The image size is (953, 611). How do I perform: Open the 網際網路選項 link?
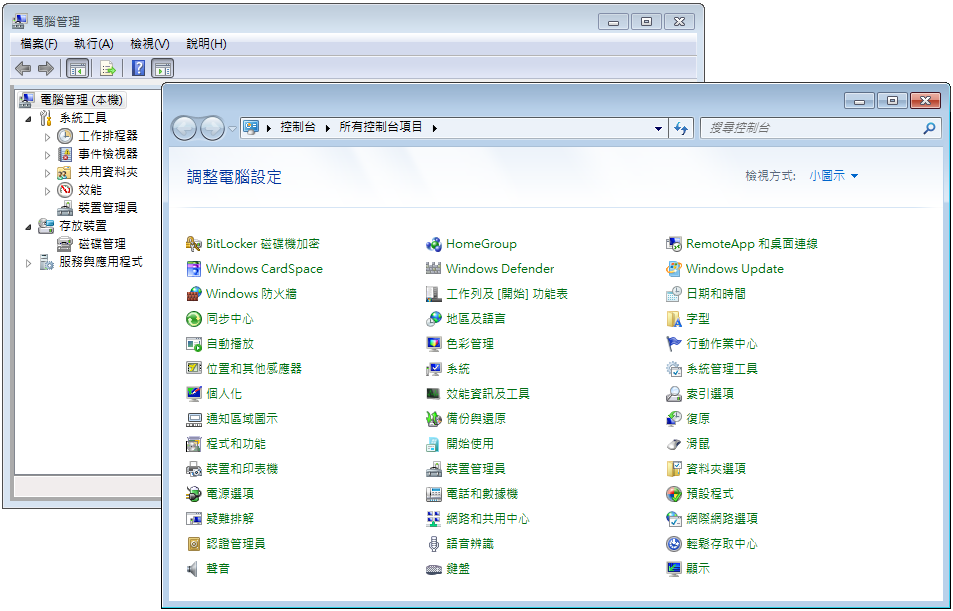pyautogui.click(x=721, y=519)
